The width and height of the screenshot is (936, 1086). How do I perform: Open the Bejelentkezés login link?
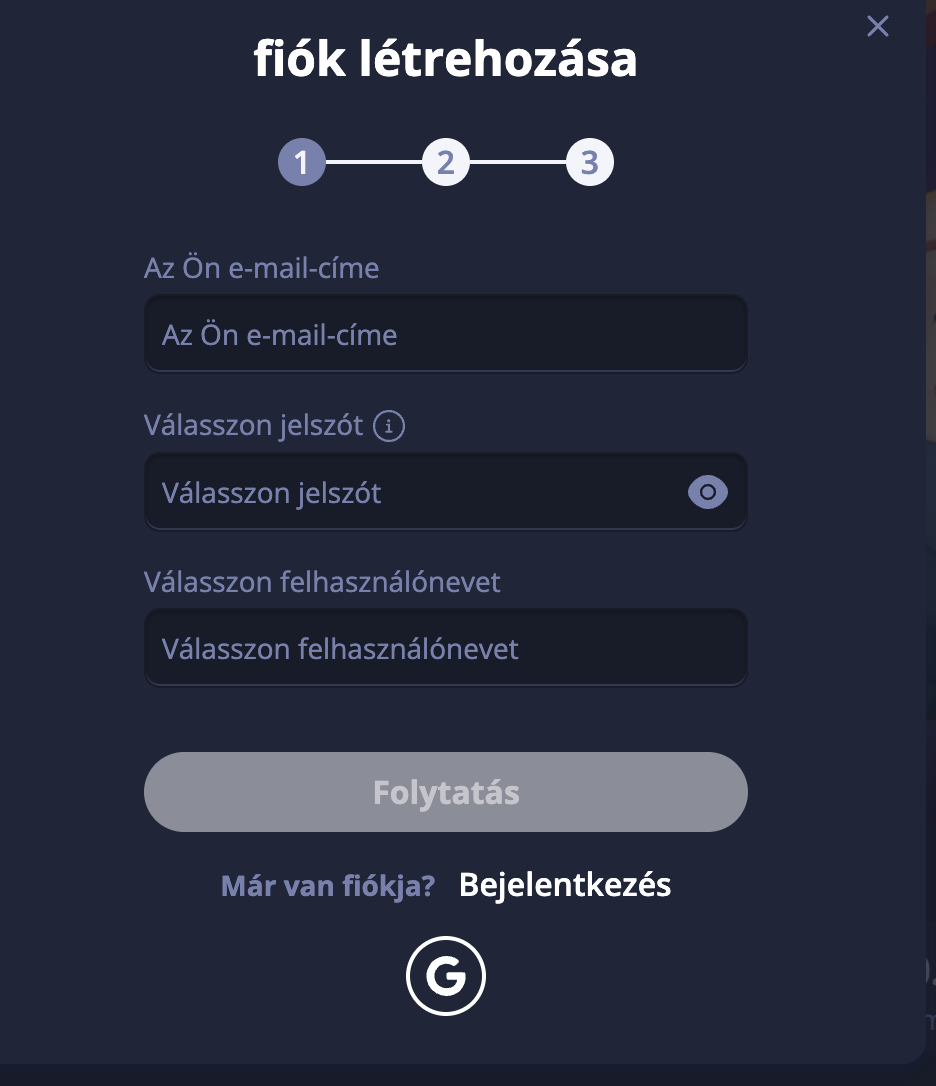pyautogui.click(x=565, y=885)
